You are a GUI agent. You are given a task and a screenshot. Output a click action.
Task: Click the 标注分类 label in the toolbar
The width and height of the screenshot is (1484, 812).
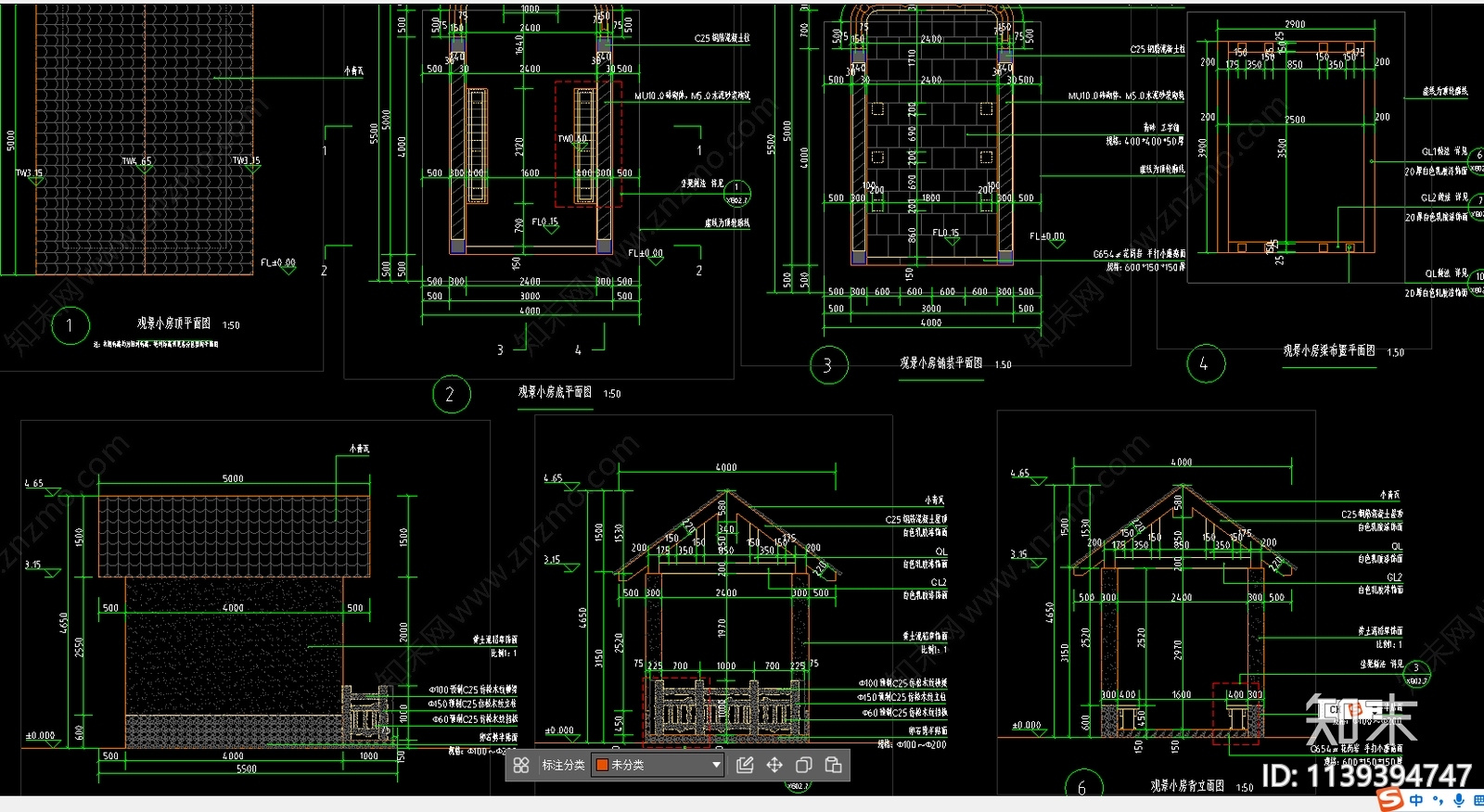tap(564, 765)
